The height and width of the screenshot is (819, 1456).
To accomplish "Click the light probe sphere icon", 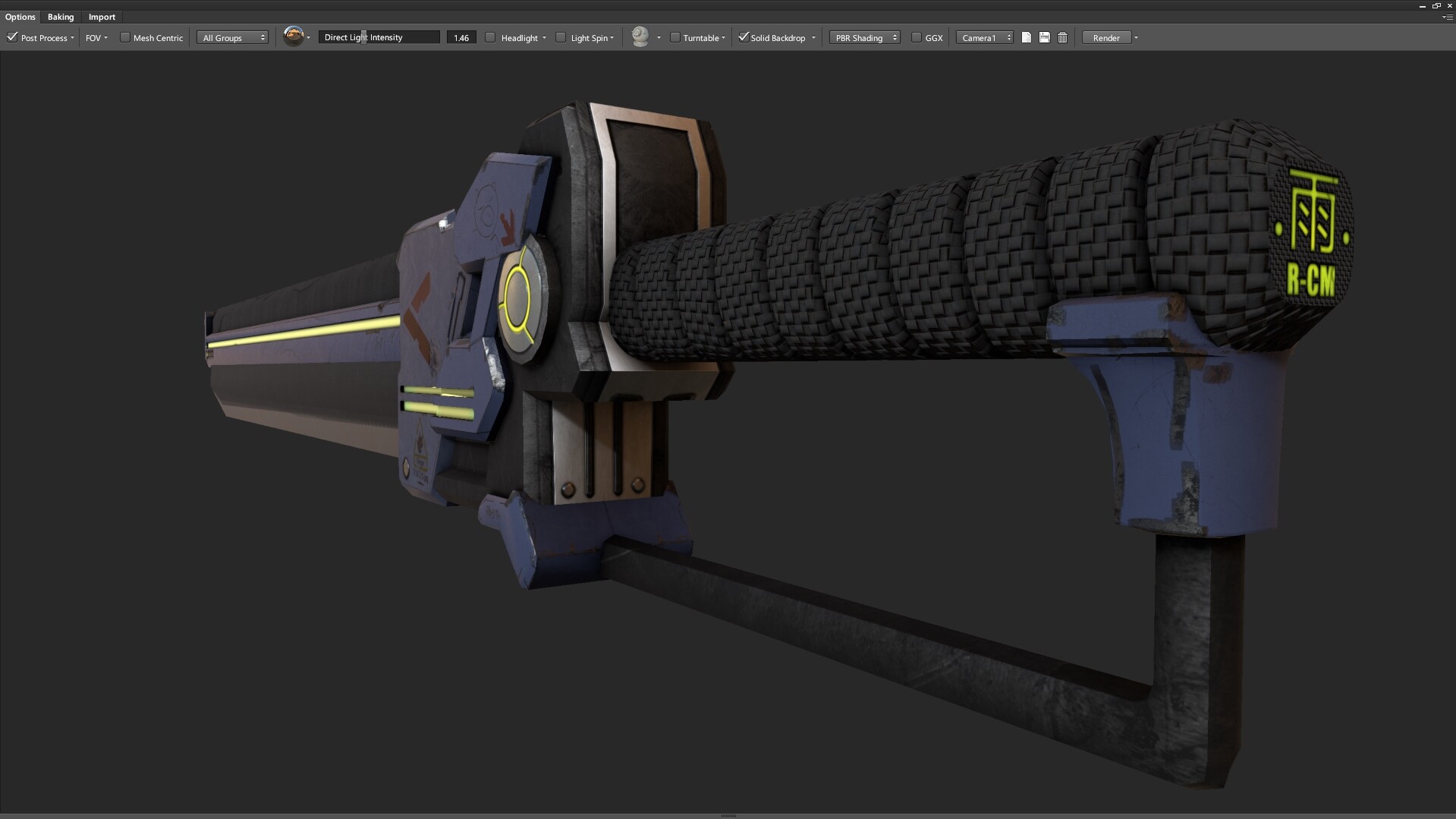I will tap(641, 36).
